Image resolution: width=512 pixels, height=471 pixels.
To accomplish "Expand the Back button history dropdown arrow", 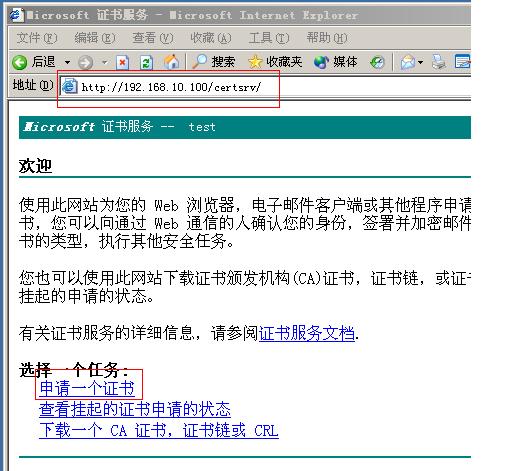I will pos(67,62).
